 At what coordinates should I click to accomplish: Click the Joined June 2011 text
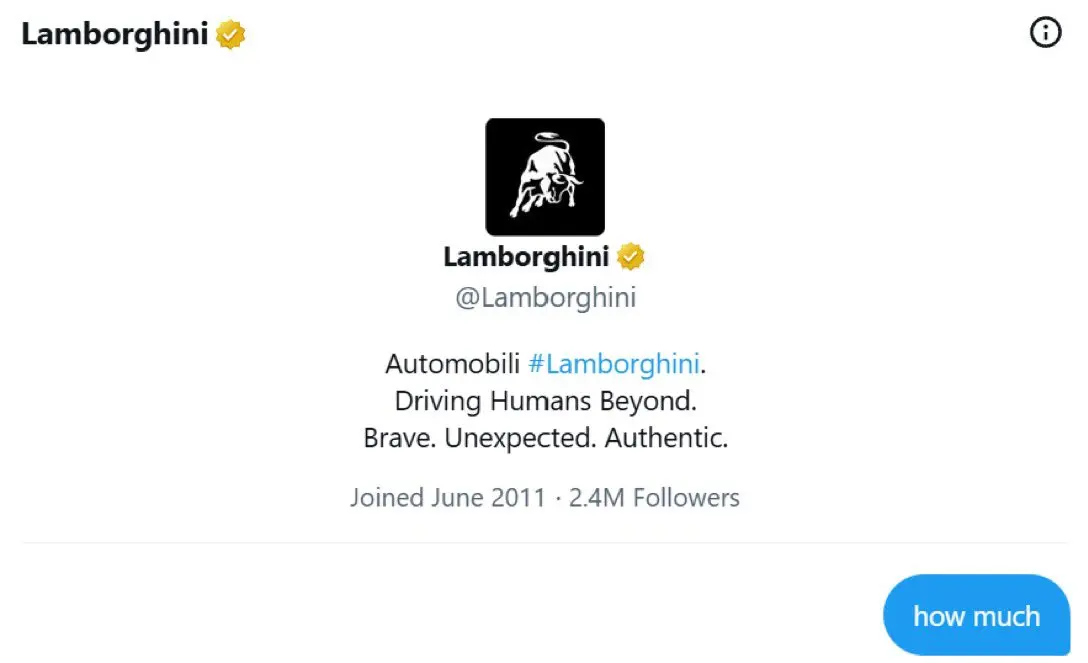448,498
